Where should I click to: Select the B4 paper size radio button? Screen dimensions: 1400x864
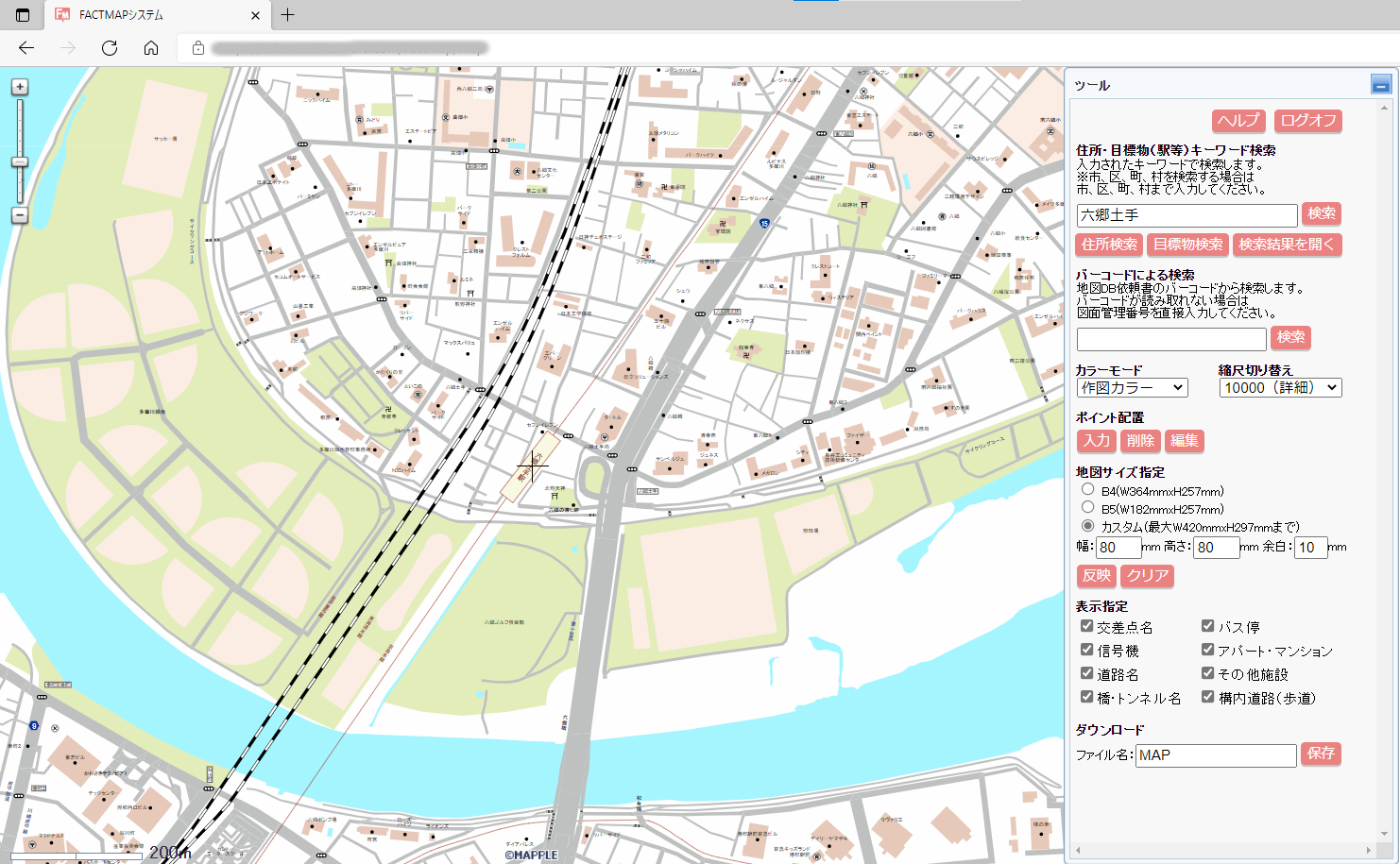coord(1087,489)
